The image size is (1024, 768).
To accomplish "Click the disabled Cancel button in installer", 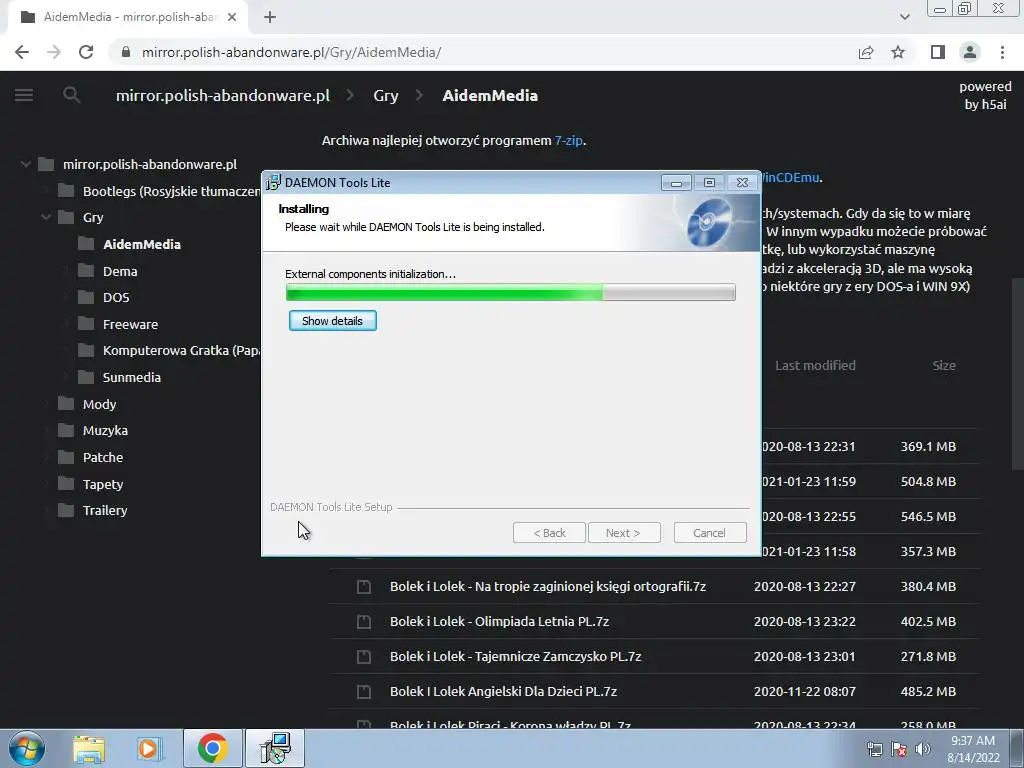I will (x=710, y=533).
